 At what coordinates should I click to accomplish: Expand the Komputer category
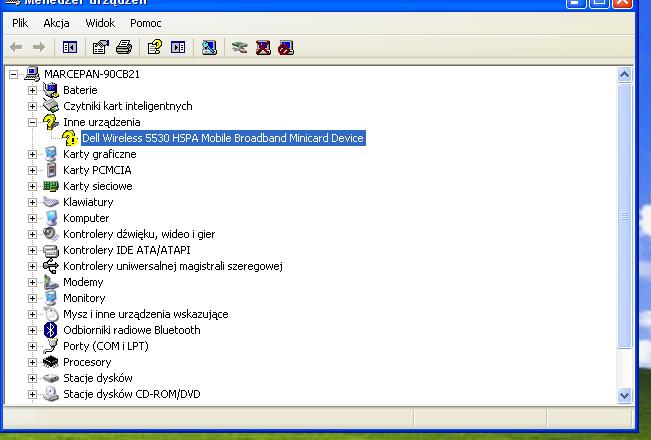[x=32, y=218]
